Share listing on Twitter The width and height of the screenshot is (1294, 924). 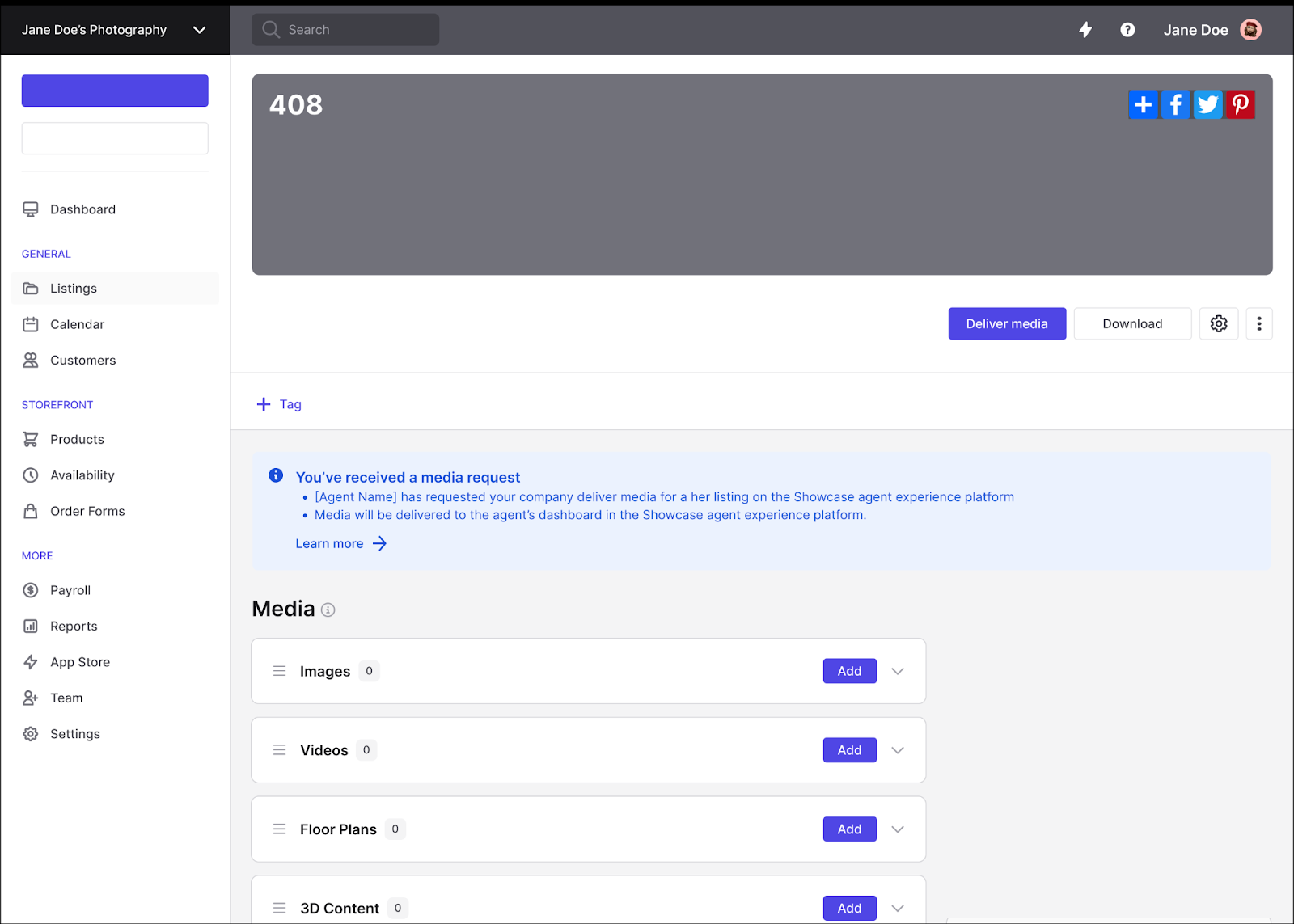[1207, 104]
